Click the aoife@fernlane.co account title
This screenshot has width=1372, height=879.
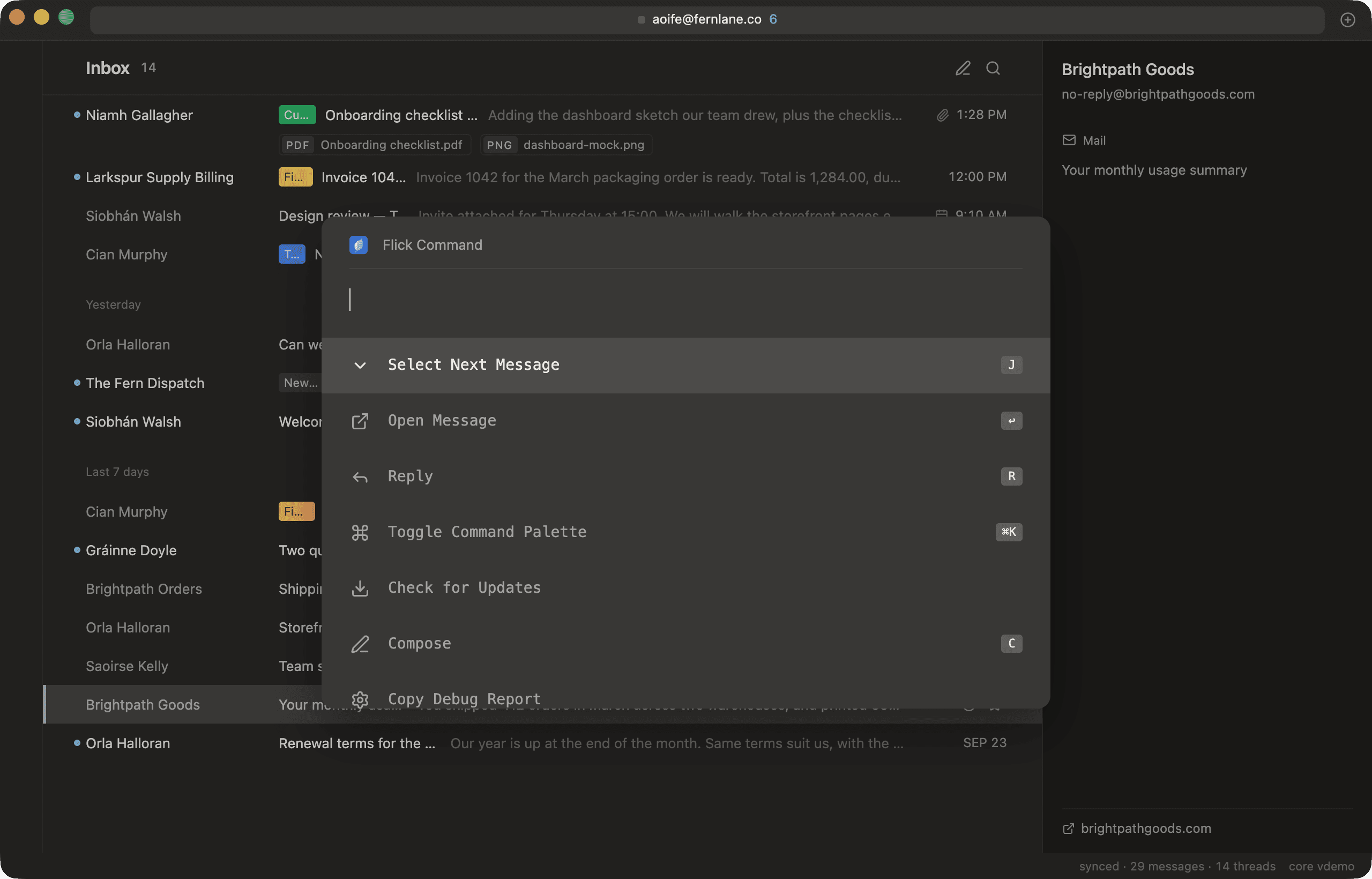click(x=706, y=19)
